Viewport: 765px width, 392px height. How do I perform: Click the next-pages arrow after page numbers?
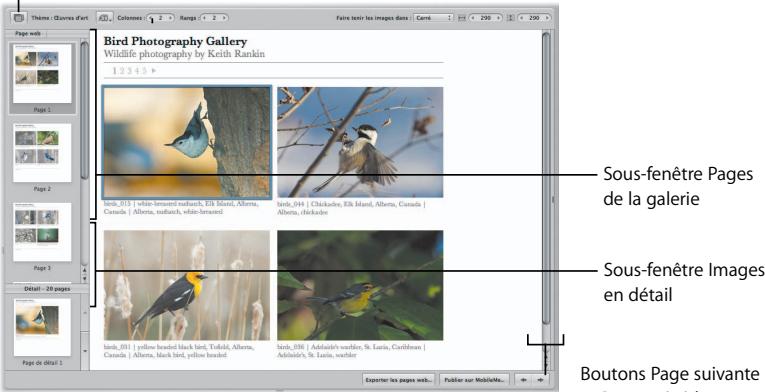pos(154,71)
